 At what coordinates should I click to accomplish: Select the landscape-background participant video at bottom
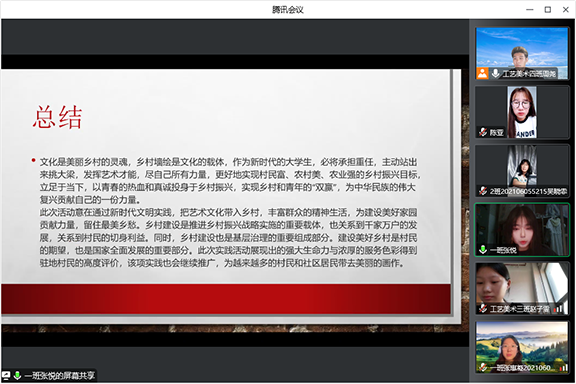[x=522, y=348]
